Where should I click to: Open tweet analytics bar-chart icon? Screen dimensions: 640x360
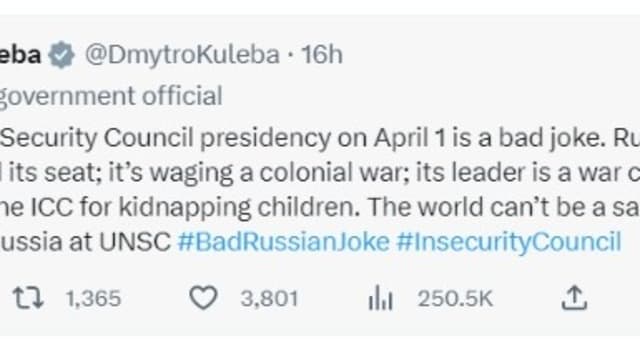[x=380, y=298]
